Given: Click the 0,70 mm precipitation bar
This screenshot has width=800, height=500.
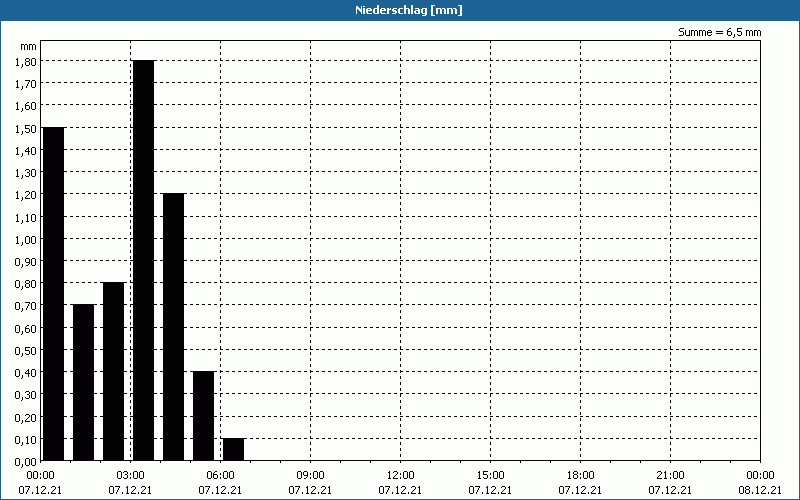Looking at the screenshot, I should 83,383.
